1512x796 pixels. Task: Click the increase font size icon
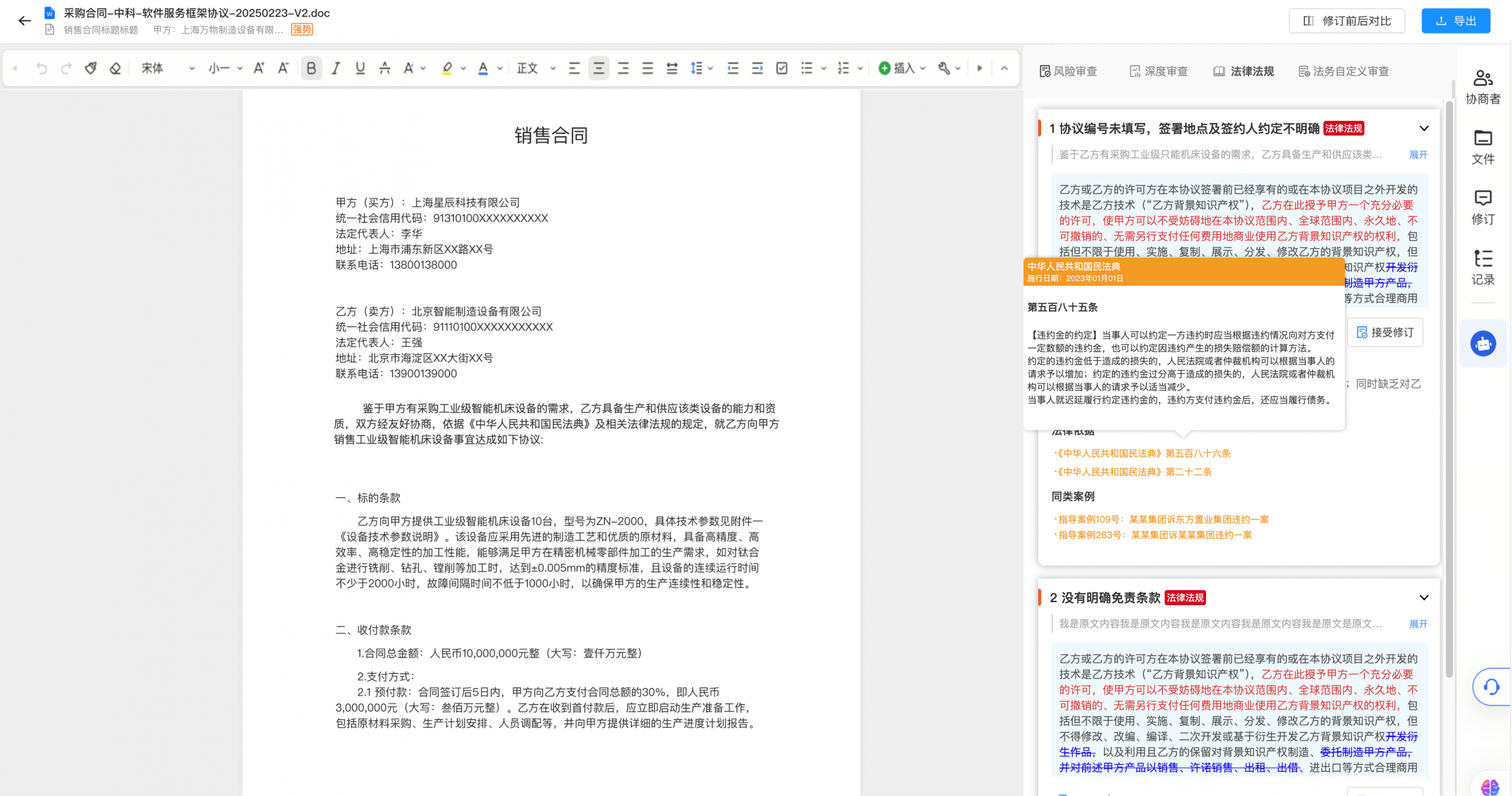(259, 69)
